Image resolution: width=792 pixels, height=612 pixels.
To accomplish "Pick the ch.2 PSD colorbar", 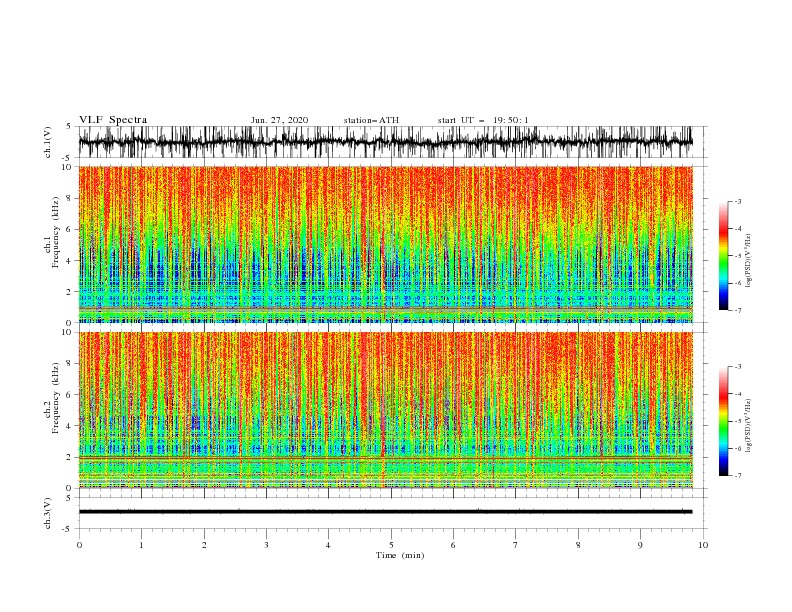I will point(723,421).
